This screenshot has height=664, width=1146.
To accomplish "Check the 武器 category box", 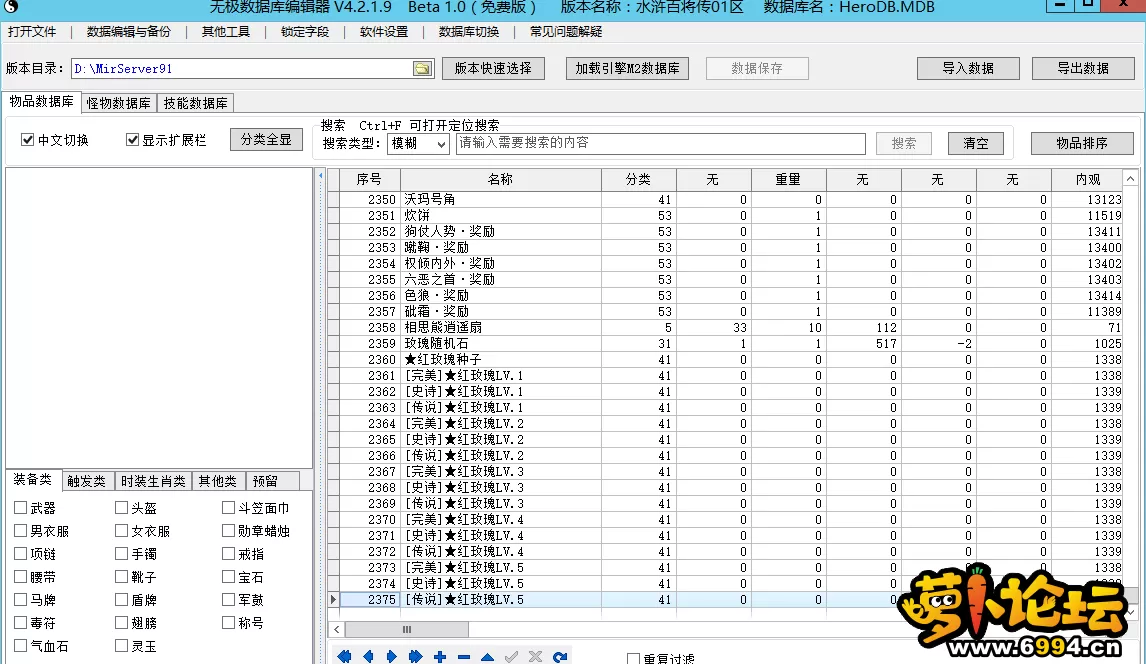I will [20, 507].
